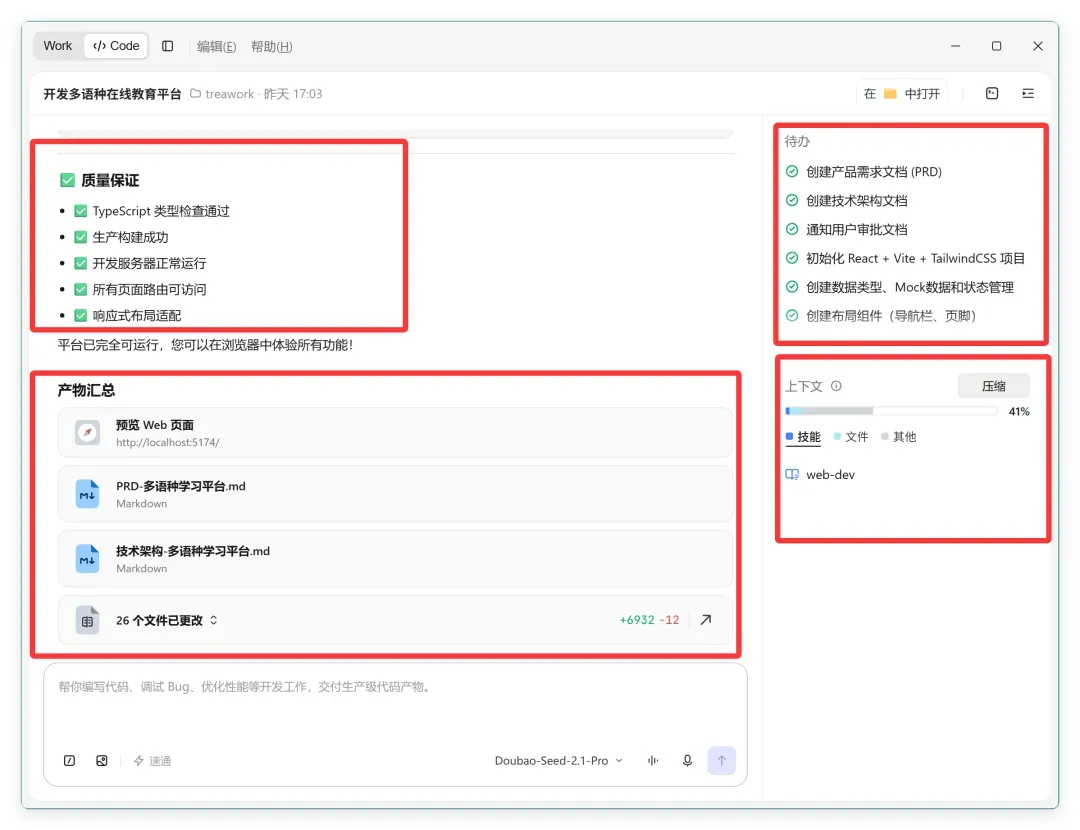Click the 创建技术架构文档 todo check icon
1080x830 pixels.
(792, 200)
